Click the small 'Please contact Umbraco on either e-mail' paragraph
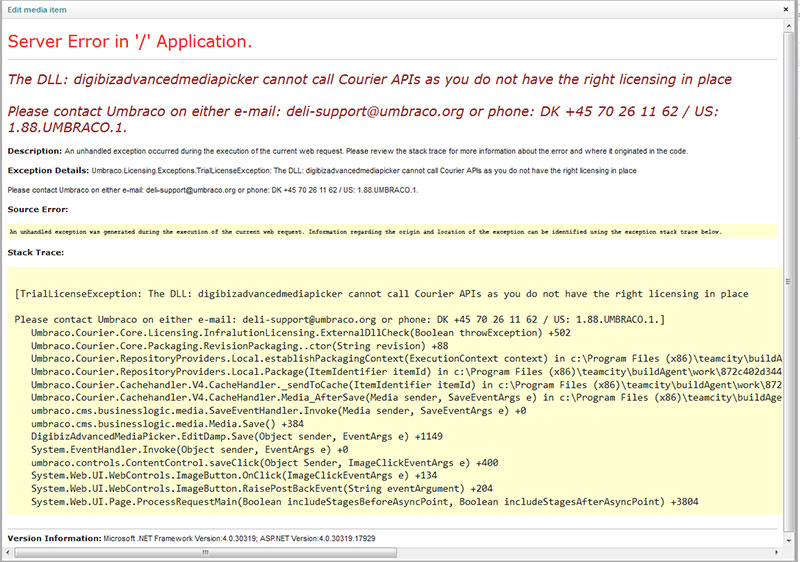 [213, 190]
